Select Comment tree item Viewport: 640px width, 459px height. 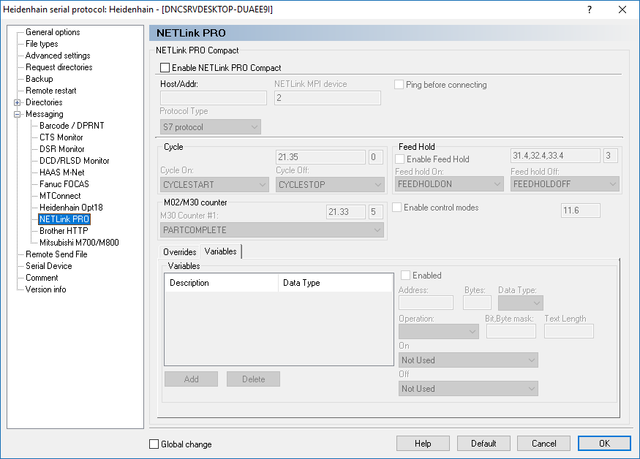(x=42, y=278)
